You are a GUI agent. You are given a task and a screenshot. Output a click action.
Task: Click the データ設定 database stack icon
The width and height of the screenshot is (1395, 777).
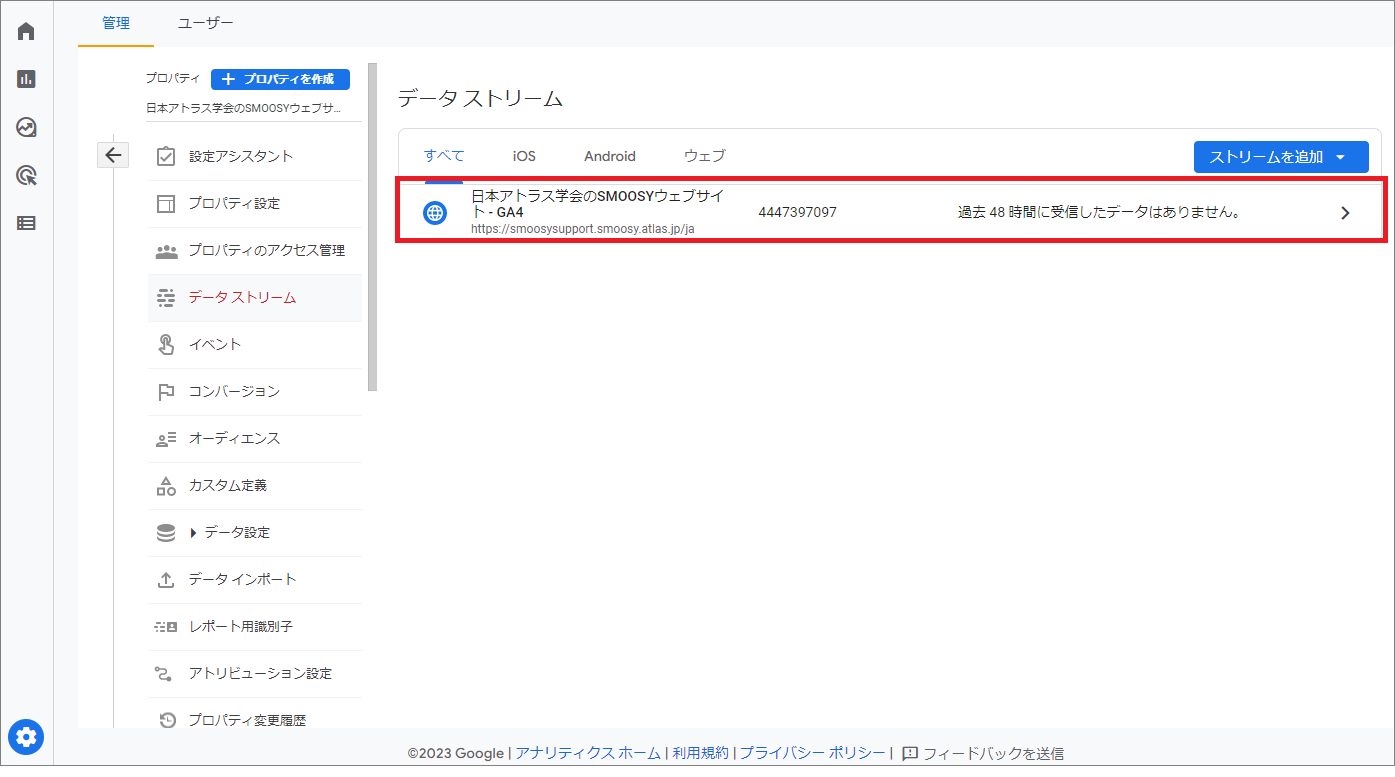(166, 533)
